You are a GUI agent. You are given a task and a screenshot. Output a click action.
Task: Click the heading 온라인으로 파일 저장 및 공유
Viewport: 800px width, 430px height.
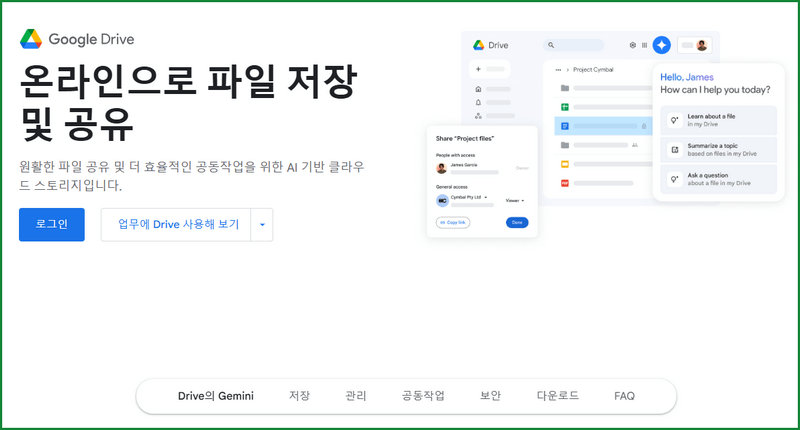(188, 102)
